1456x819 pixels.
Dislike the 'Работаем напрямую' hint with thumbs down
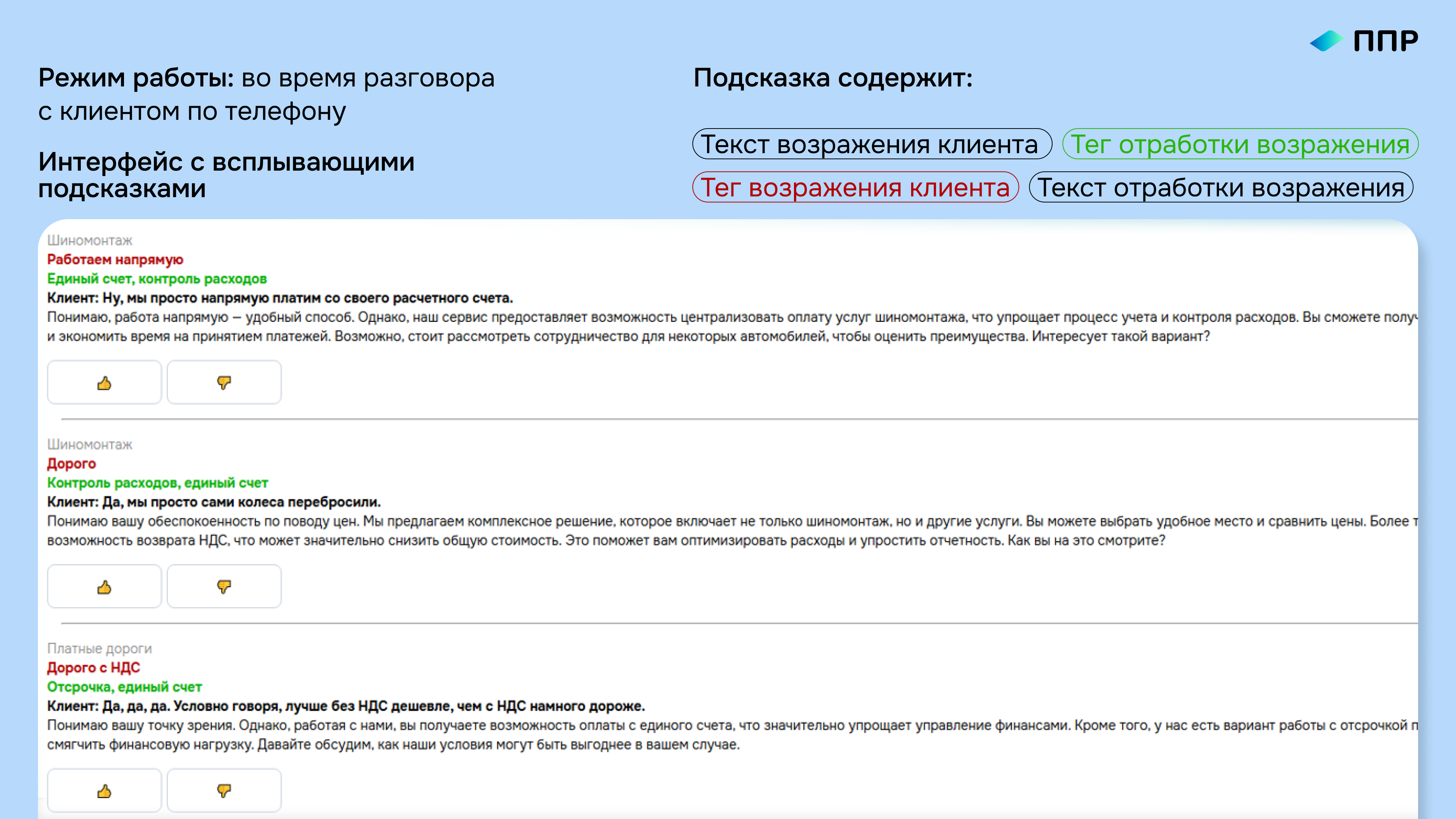pyautogui.click(x=224, y=383)
